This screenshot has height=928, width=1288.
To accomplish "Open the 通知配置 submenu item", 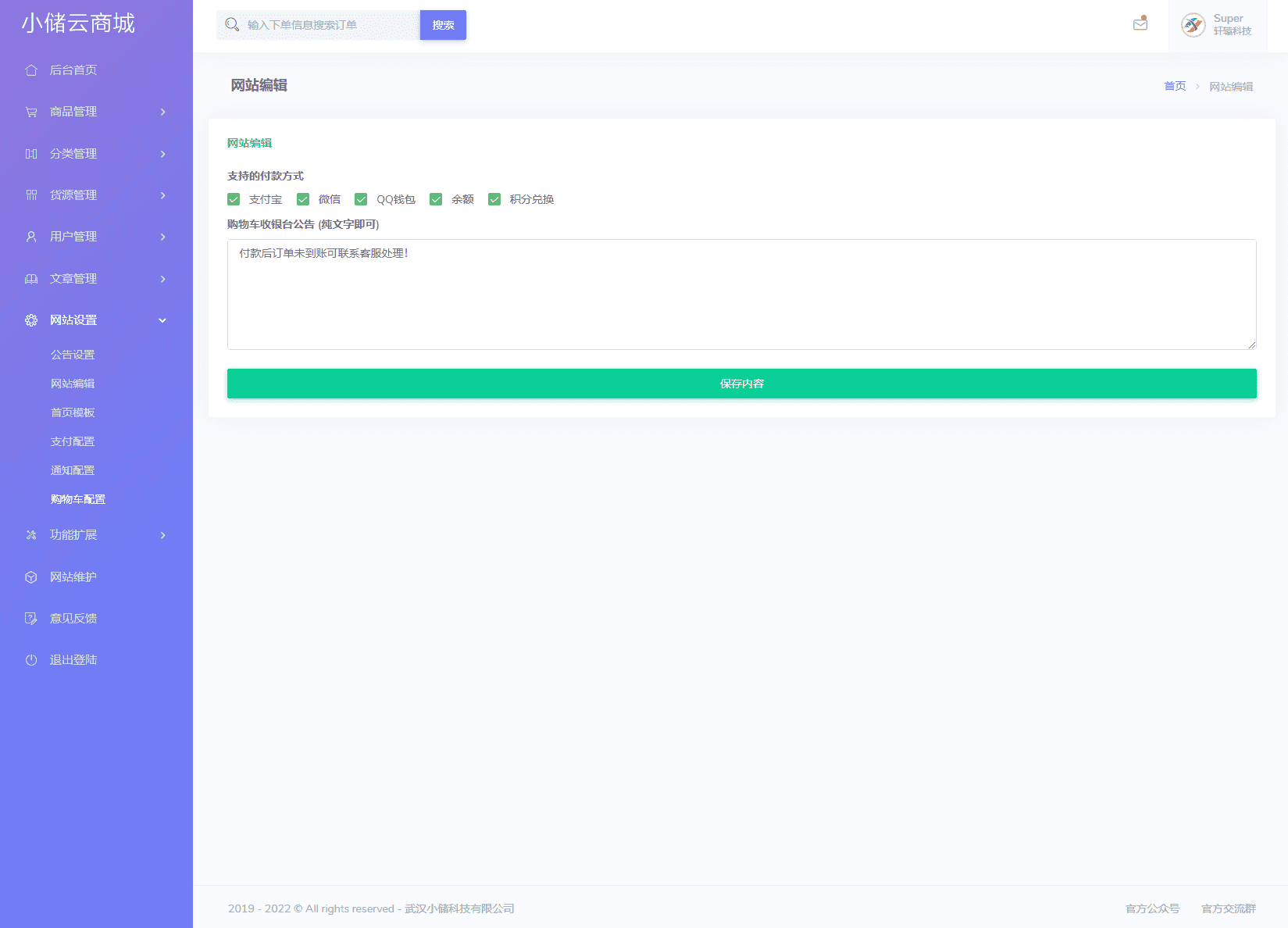I will coord(73,470).
